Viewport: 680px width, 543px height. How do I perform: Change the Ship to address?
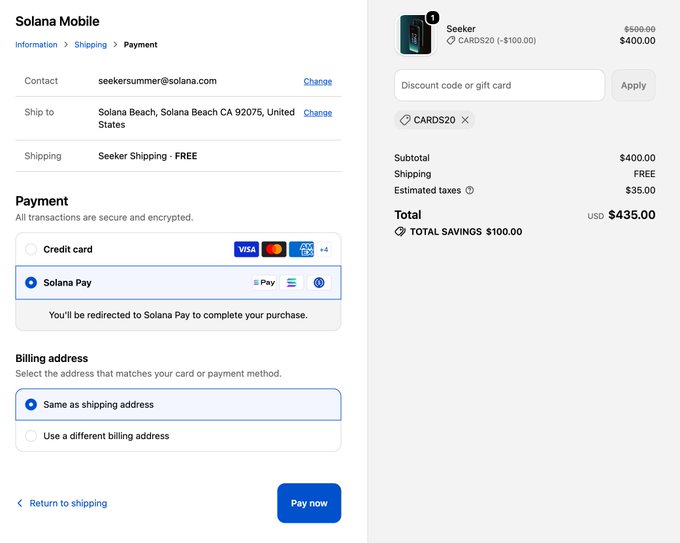tap(318, 112)
